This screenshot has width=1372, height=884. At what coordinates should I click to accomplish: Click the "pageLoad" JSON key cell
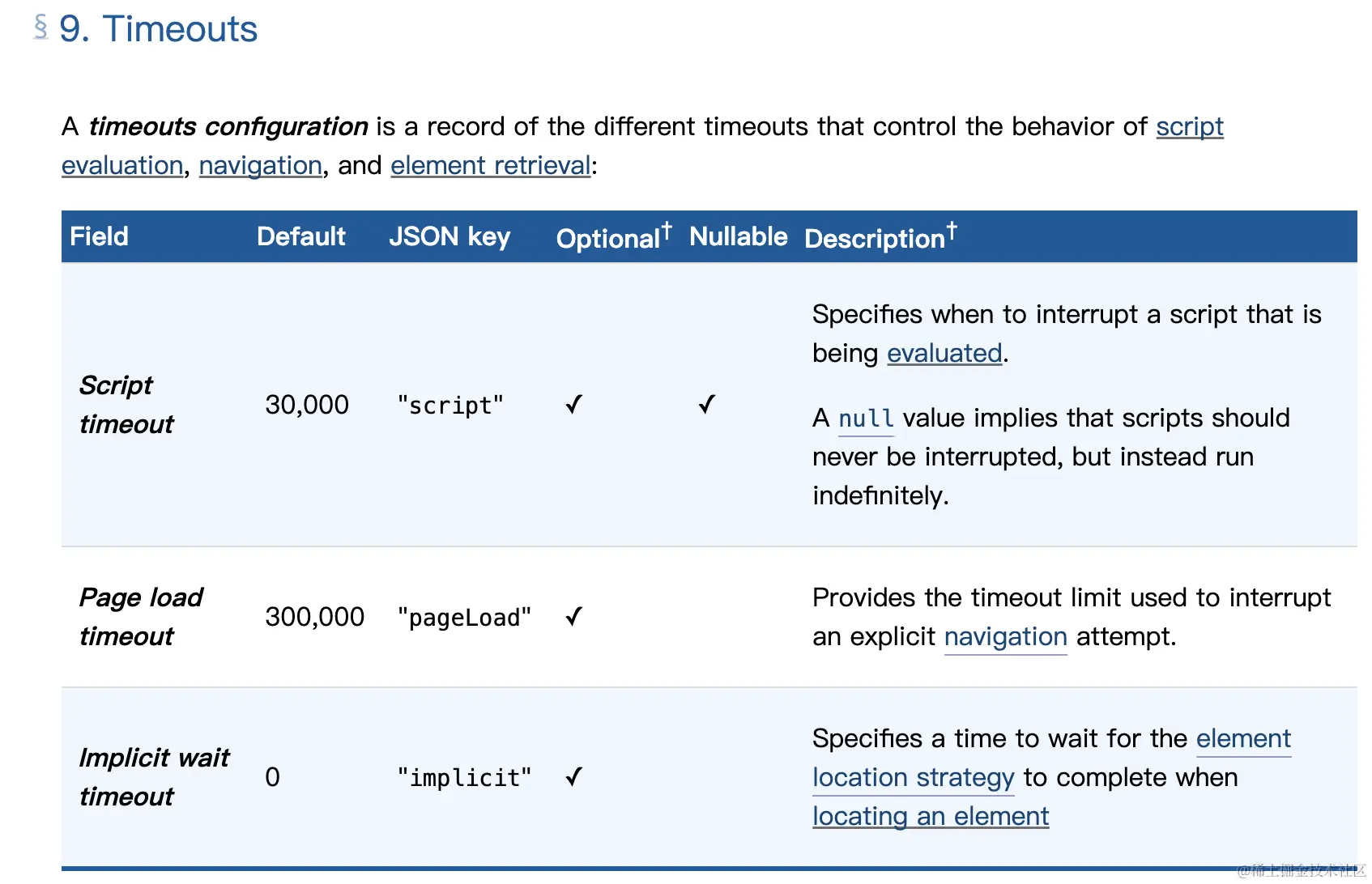[x=464, y=618]
